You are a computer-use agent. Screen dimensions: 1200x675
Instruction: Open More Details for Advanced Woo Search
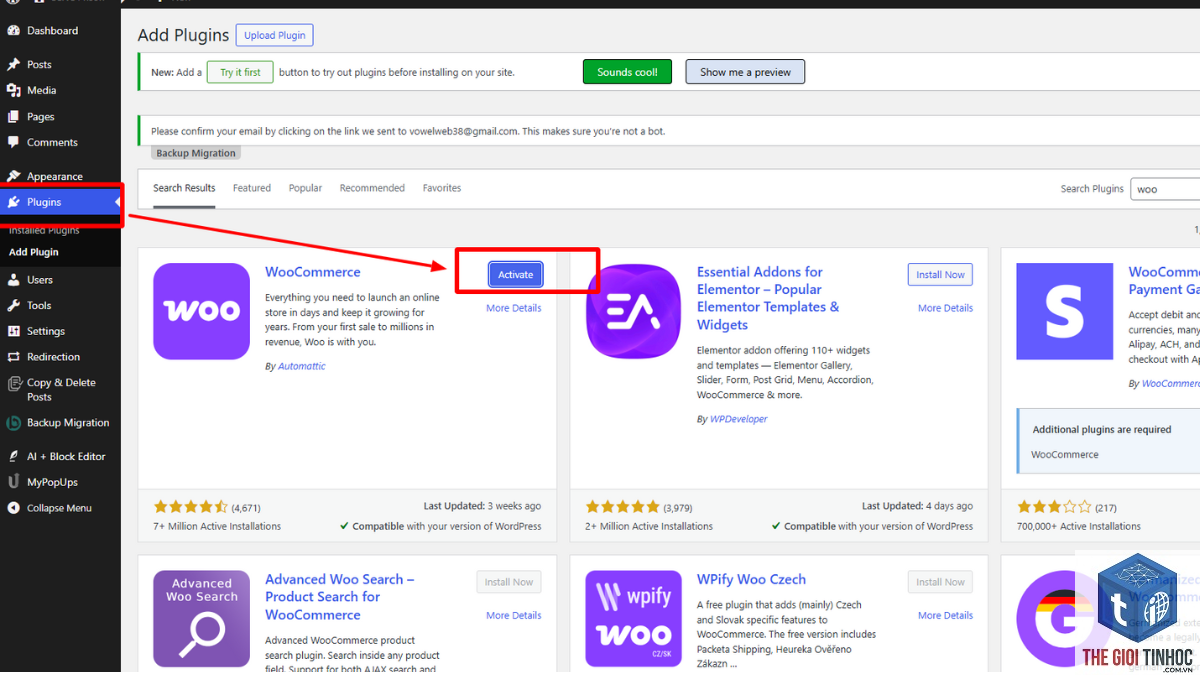(514, 615)
